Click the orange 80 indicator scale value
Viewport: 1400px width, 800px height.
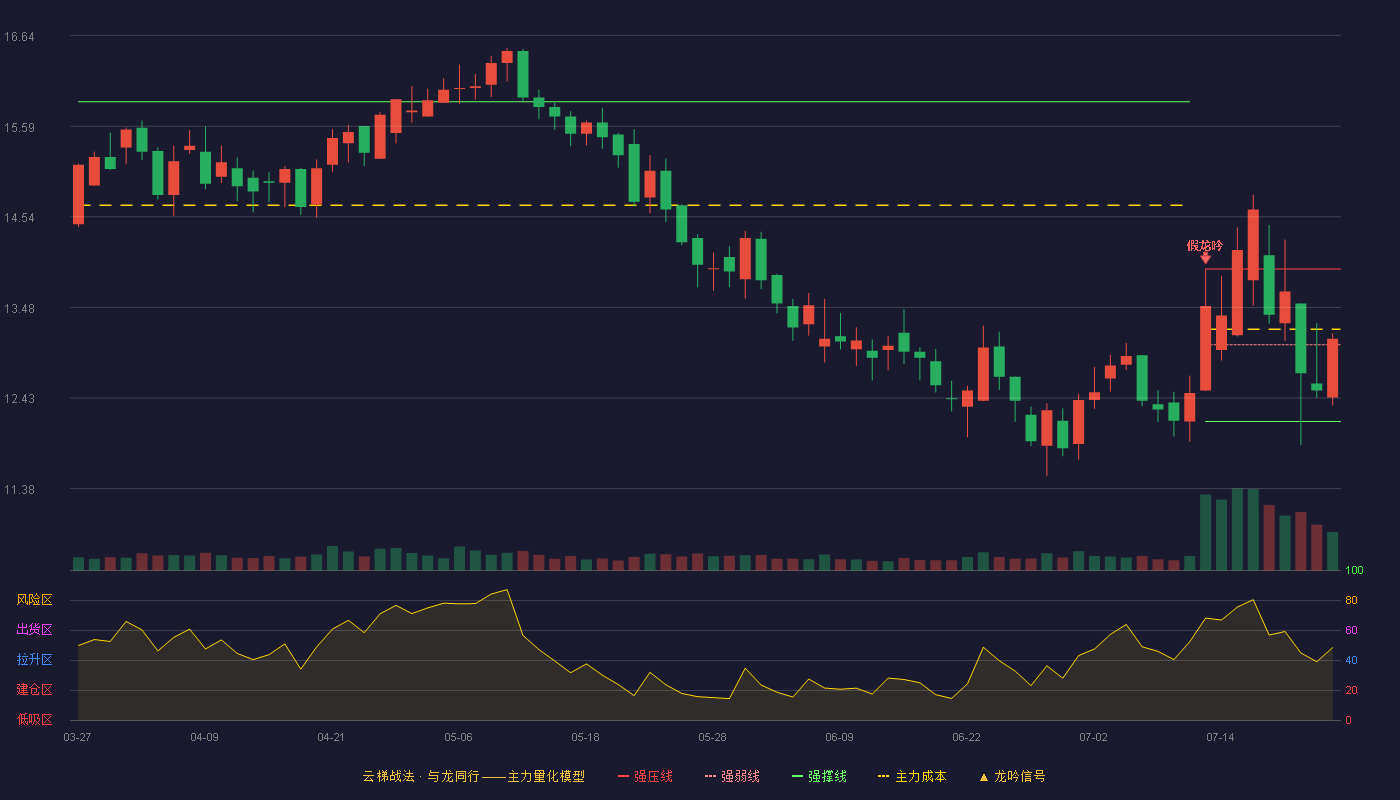(1351, 600)
